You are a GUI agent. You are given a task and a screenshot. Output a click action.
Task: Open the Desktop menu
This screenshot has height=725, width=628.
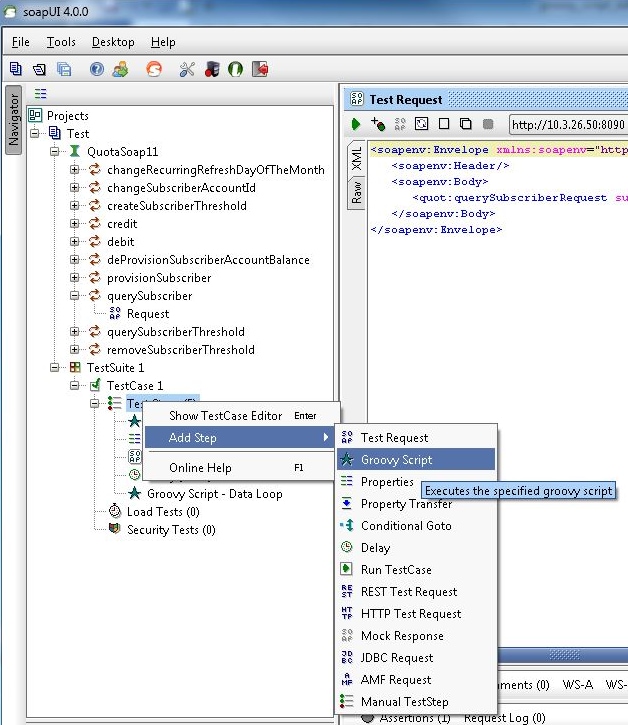pyautogui.click(x=113, y=42)
